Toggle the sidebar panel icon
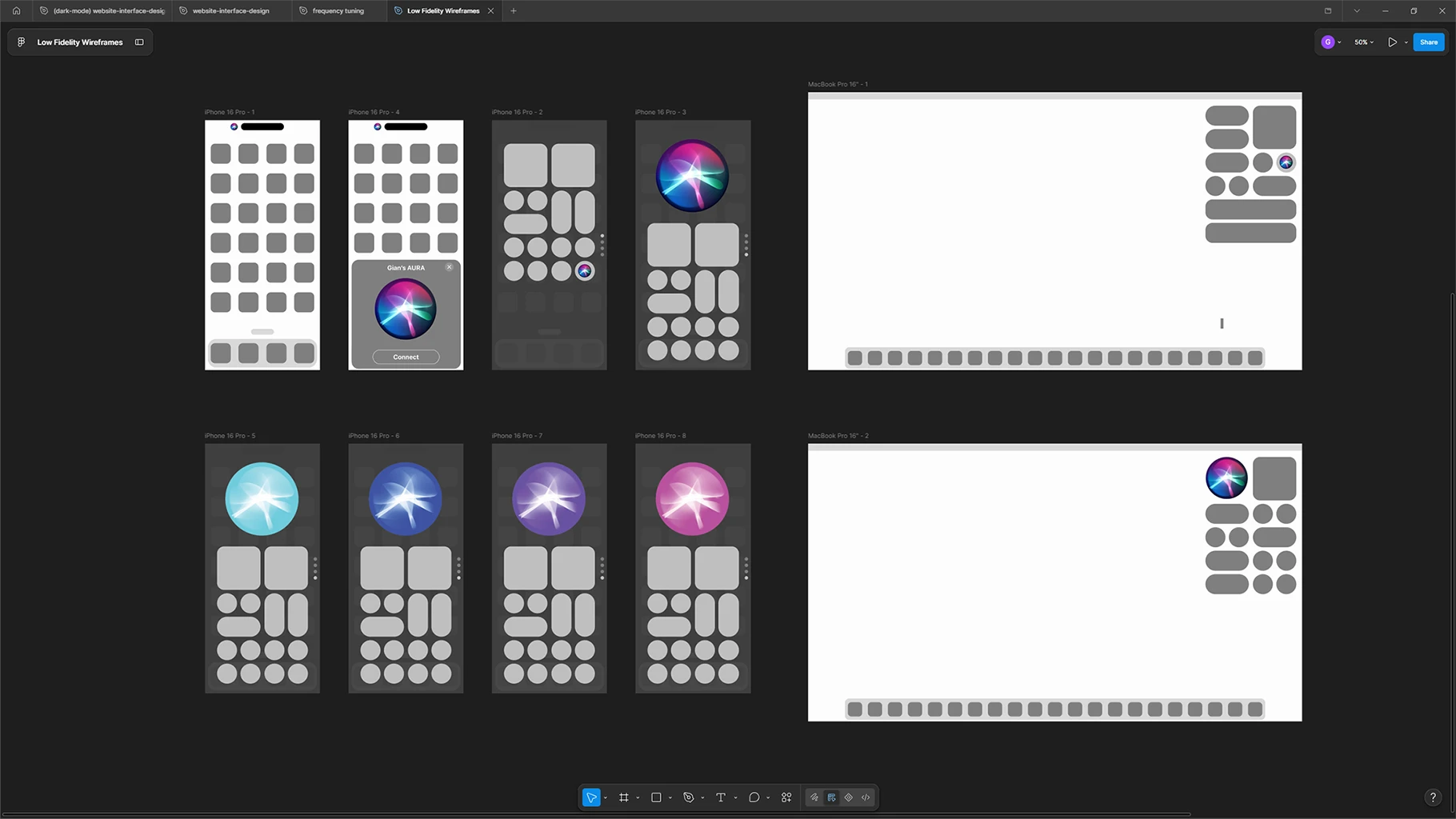1456x819 pixels. [x=139, y=42]
